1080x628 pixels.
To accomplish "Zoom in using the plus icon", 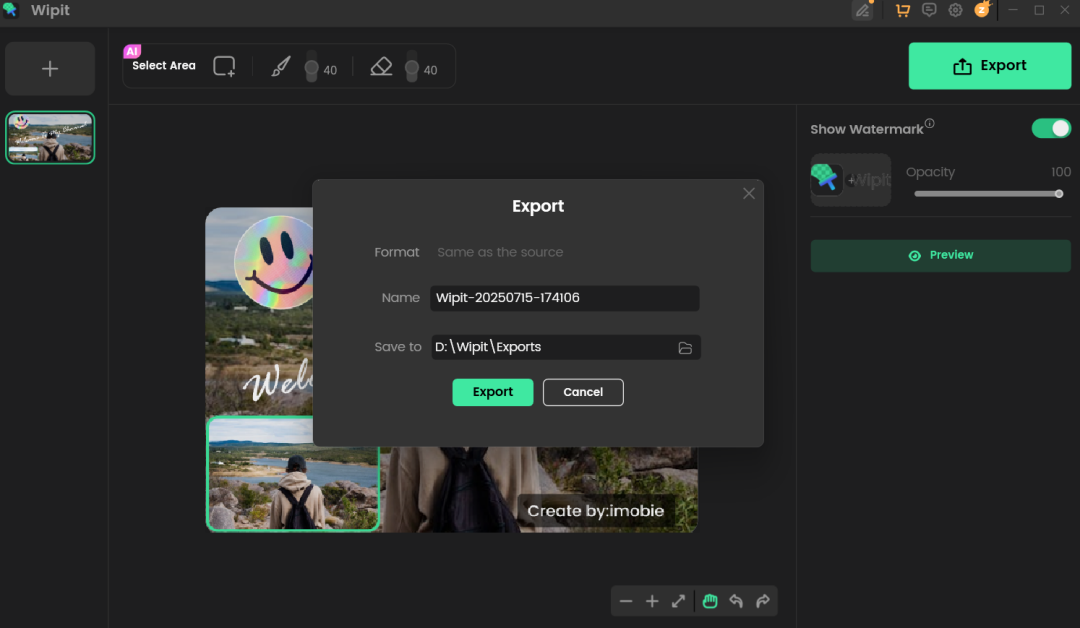I will (652, 601).
